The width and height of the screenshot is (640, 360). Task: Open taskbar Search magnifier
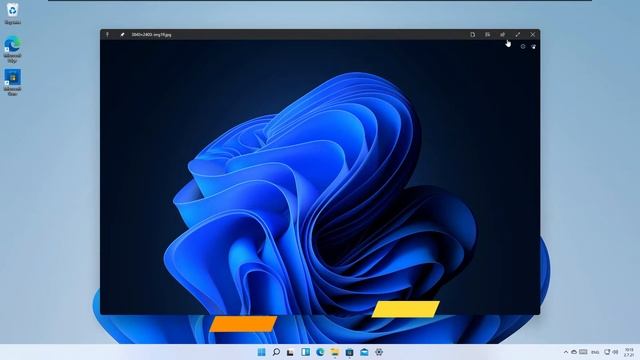coord(276,352)
